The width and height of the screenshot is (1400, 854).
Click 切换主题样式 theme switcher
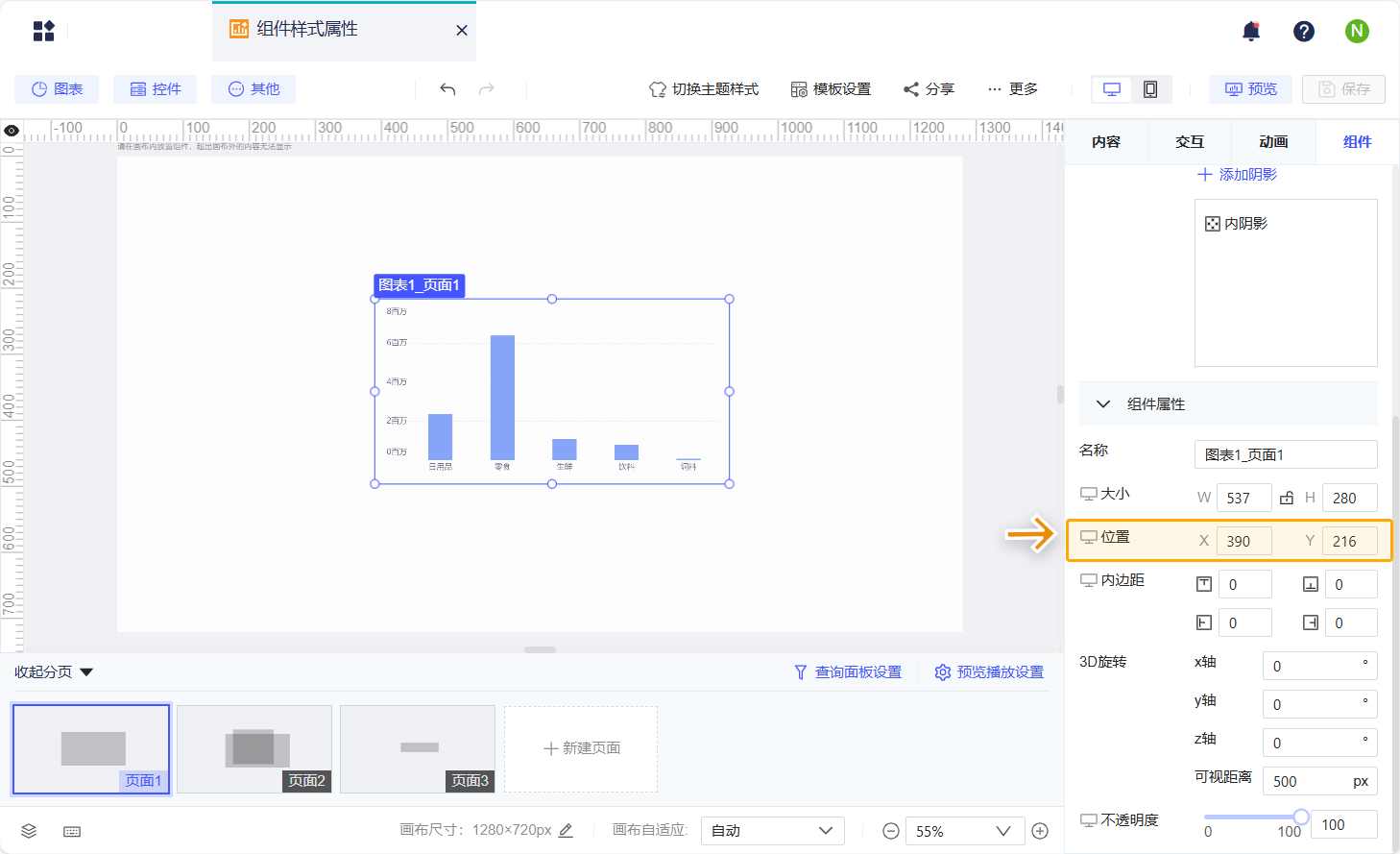click(x=704, y=89)
